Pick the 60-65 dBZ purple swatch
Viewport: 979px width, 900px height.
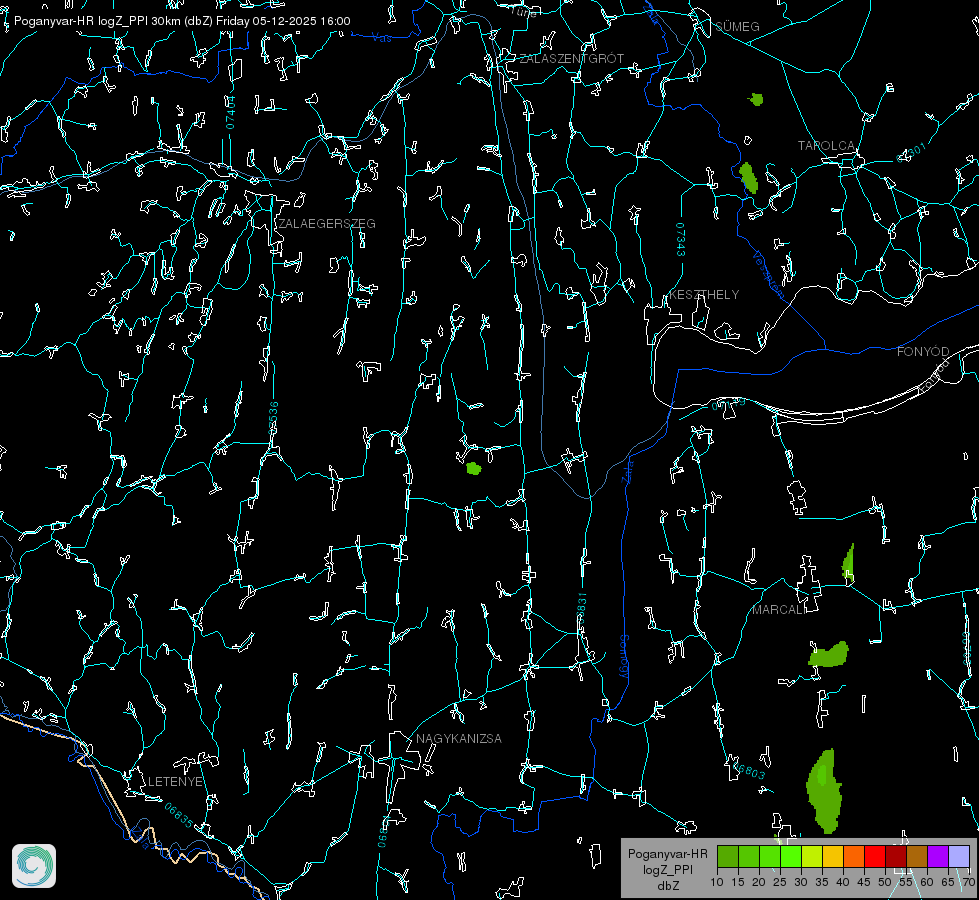point(938,856)
